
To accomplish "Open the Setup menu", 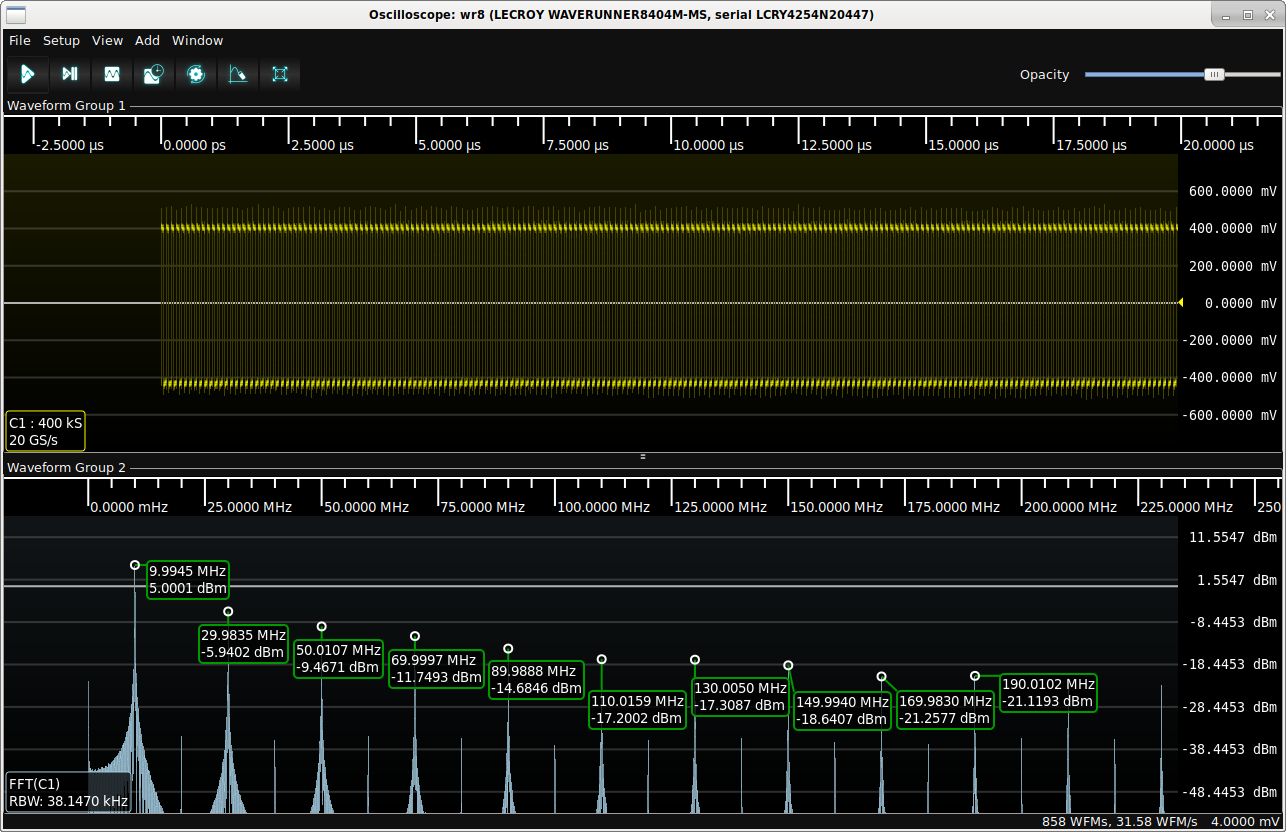I will tap(61, 41).
